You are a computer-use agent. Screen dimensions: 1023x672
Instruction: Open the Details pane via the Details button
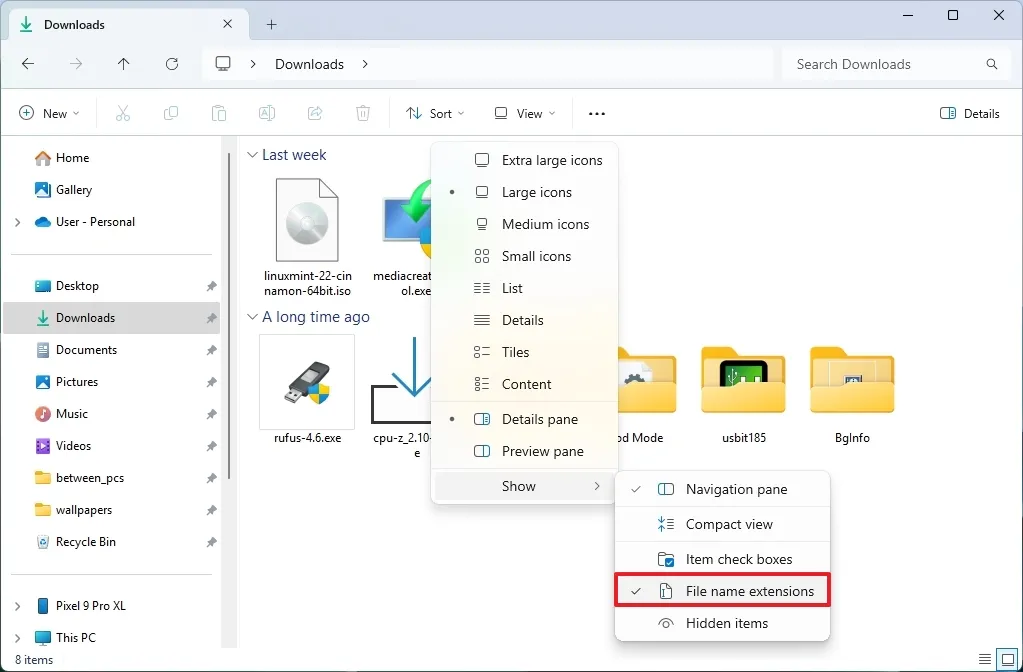(969, 113)
